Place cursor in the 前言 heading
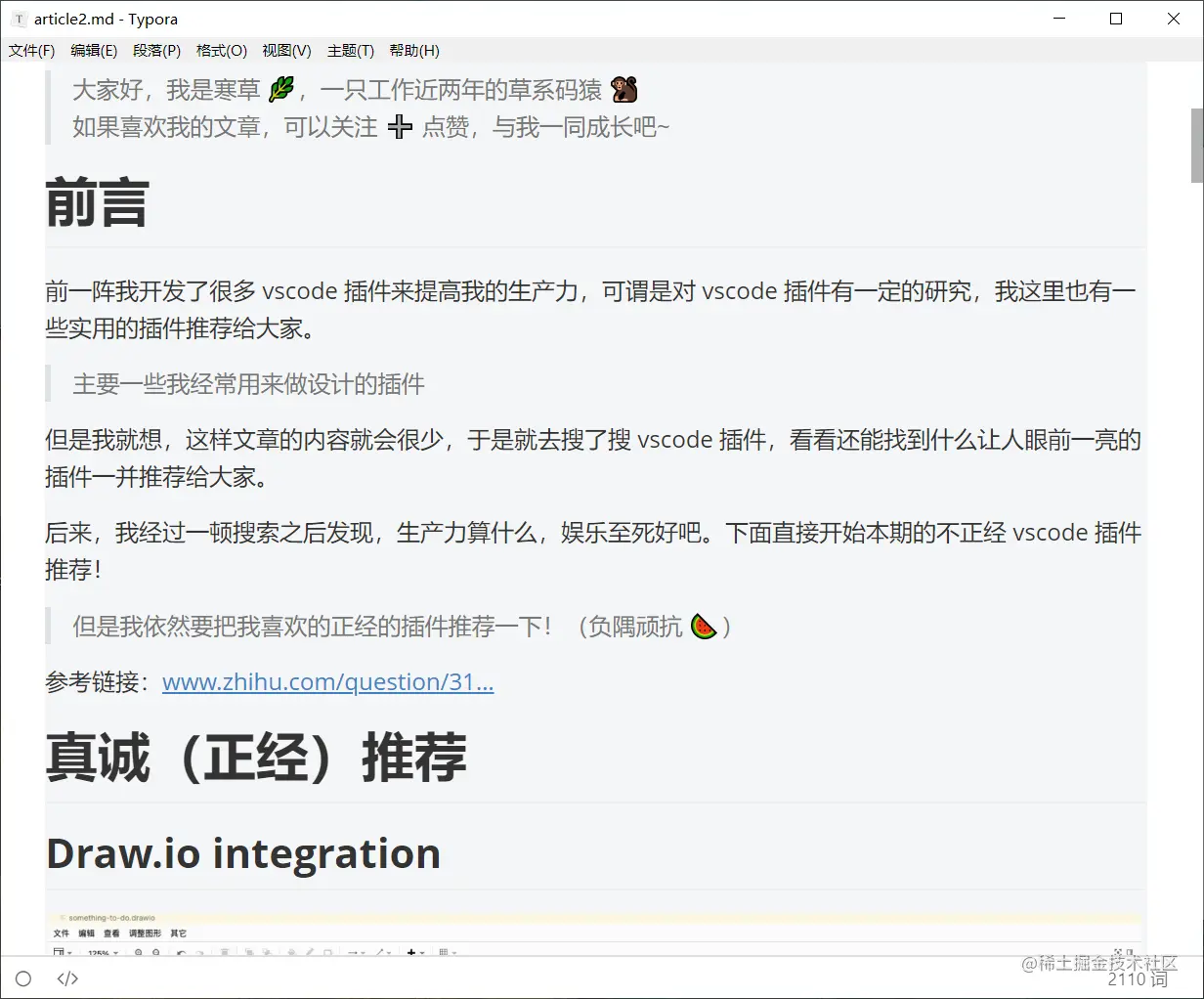This screenshot has width=1204, height=999. 97,203
